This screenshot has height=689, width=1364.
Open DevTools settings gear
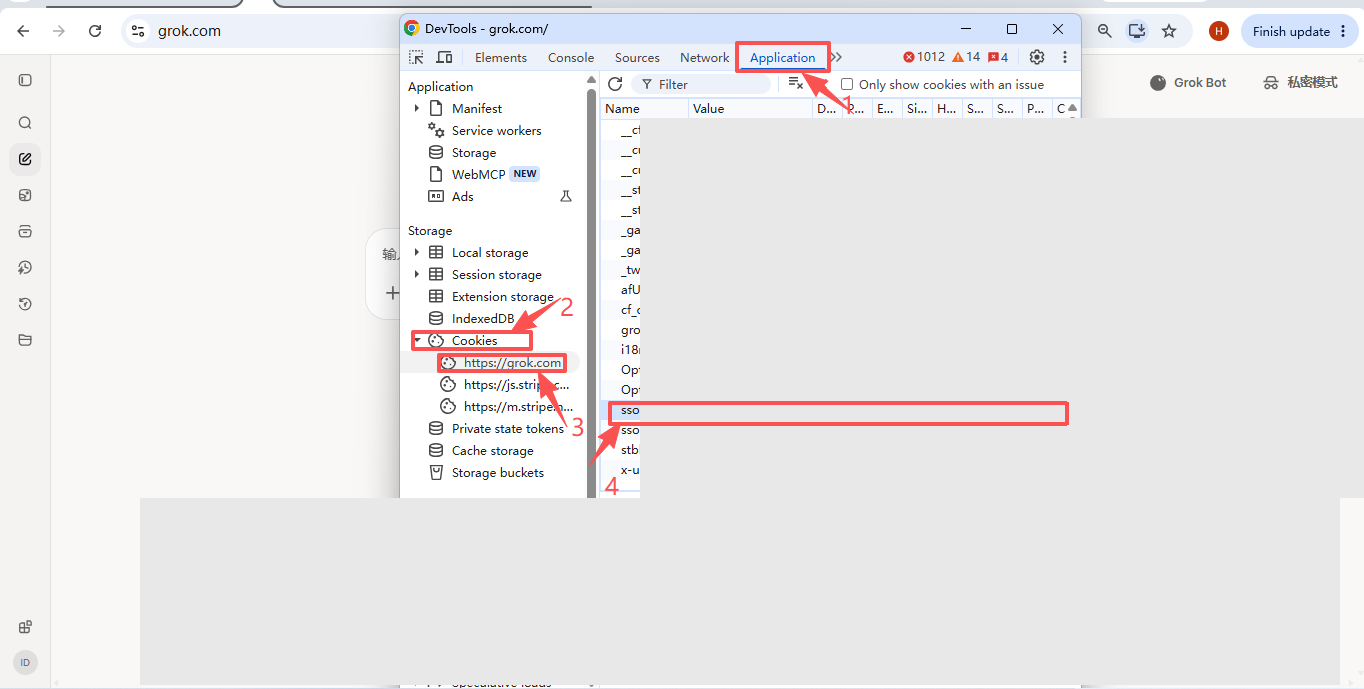pos(1037,57)
